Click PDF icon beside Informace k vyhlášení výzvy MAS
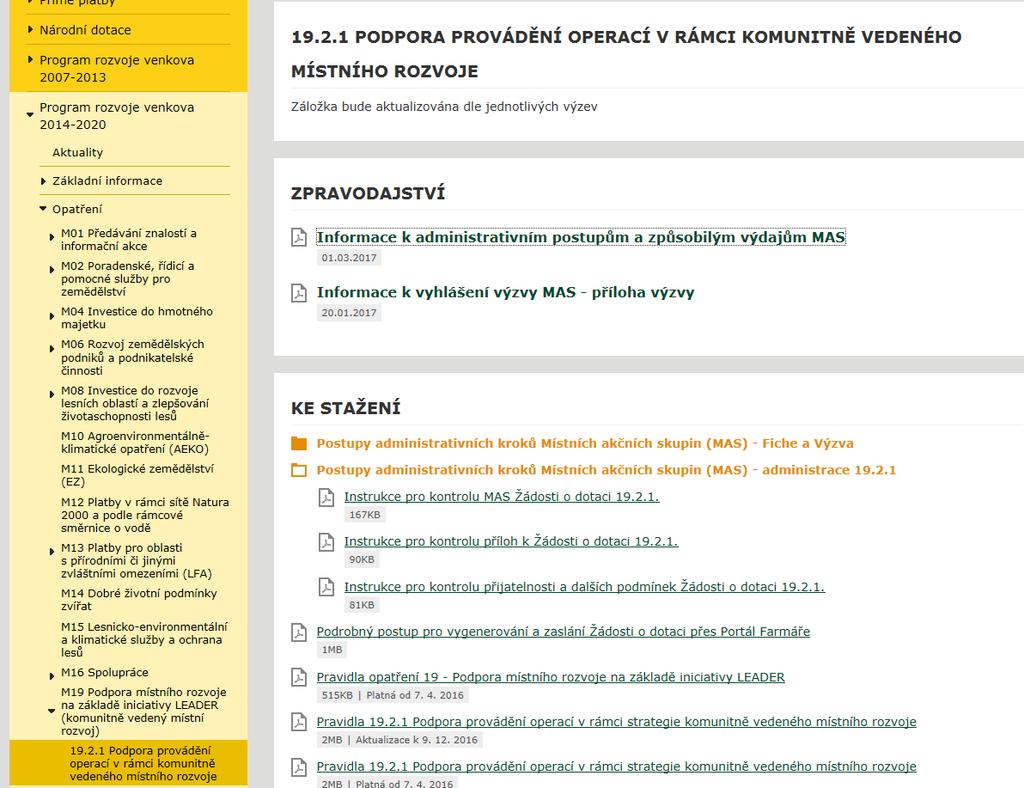 pos(298,292)
